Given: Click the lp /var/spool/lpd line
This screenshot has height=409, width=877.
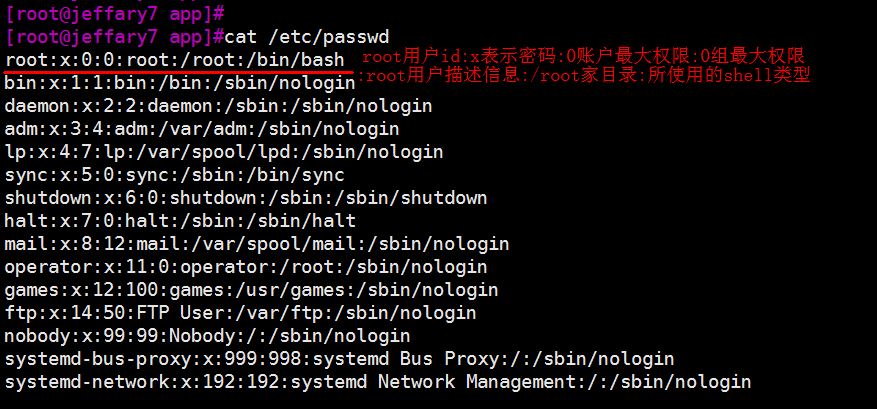Looking at the screenshot, I should [224, 152].
